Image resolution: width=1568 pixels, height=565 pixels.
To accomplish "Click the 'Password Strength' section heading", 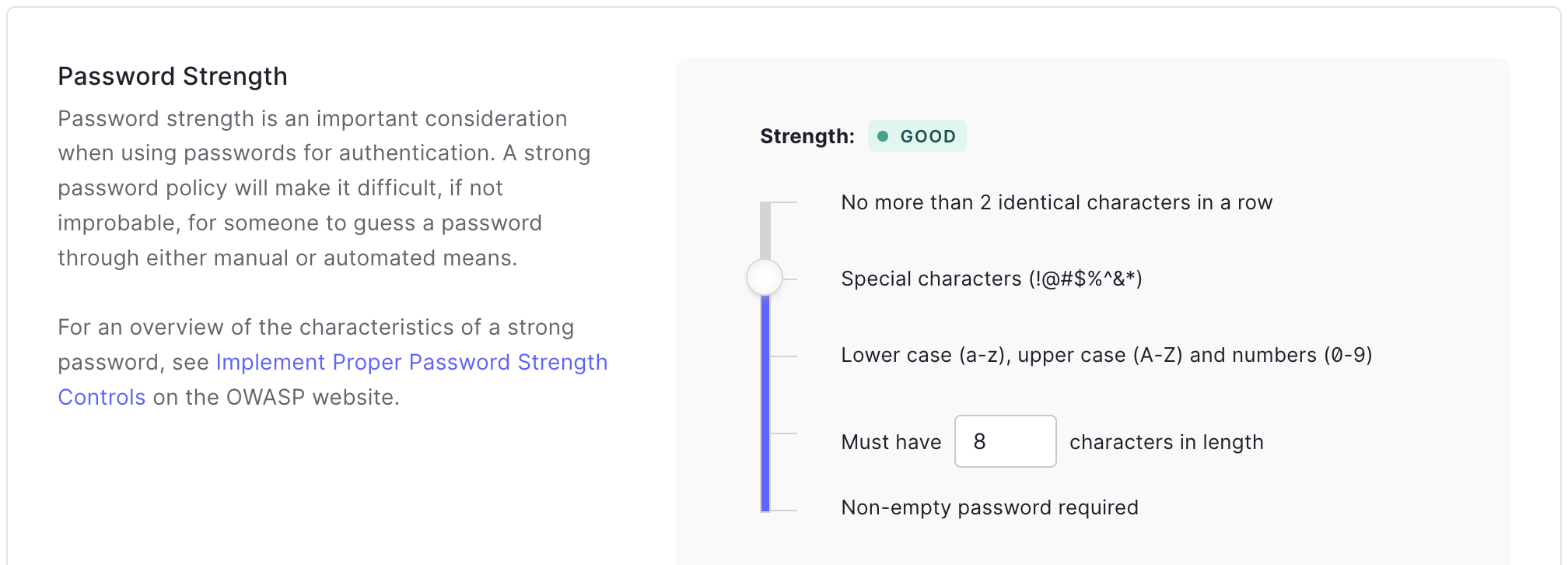I will point(173,76).
